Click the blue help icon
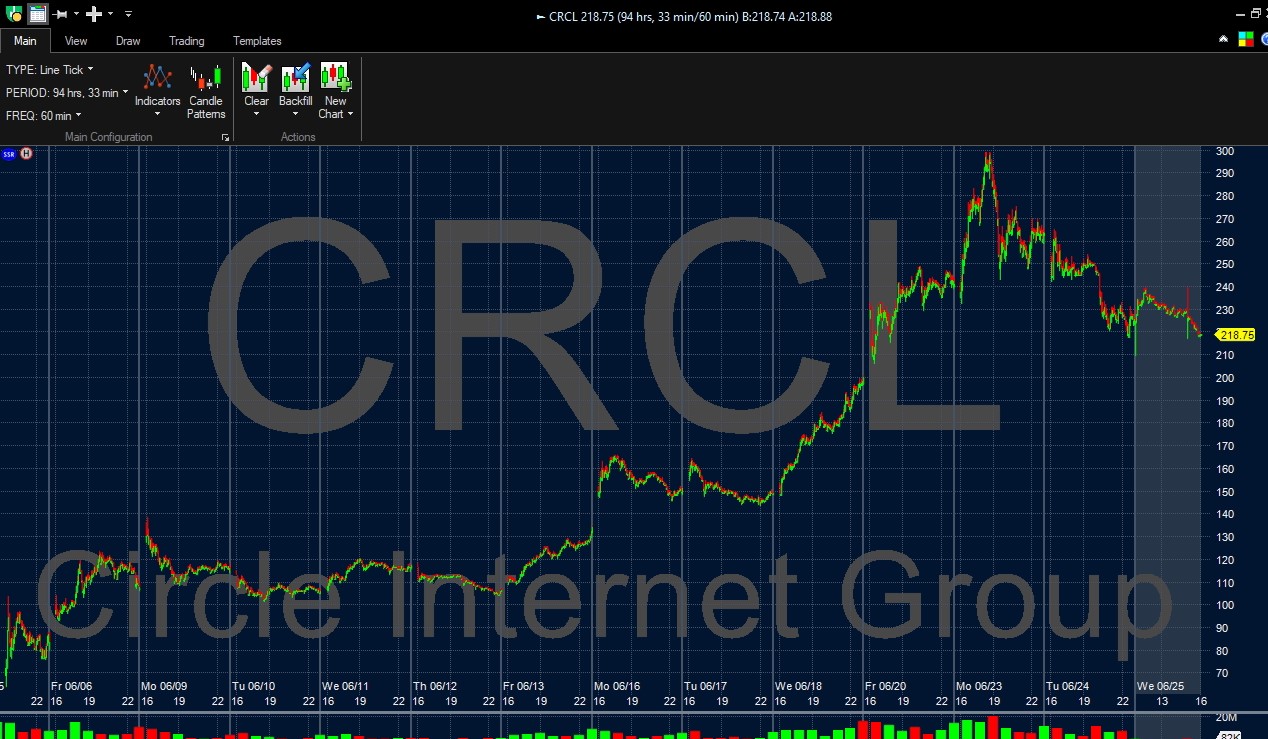 [1263, 39]
